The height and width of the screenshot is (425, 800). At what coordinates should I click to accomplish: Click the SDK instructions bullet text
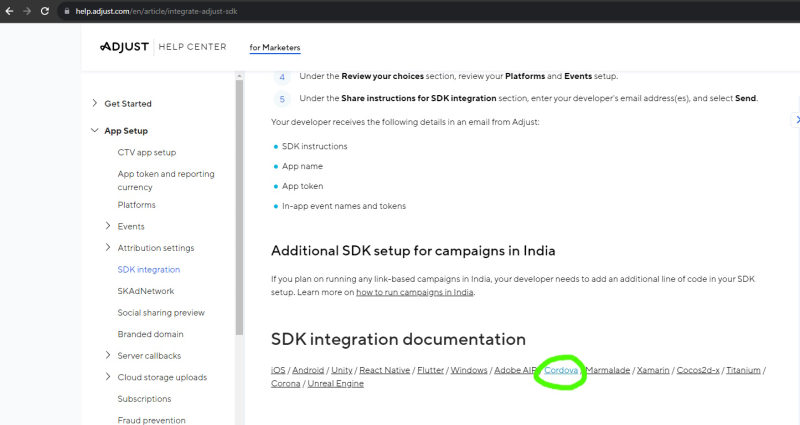314,146
